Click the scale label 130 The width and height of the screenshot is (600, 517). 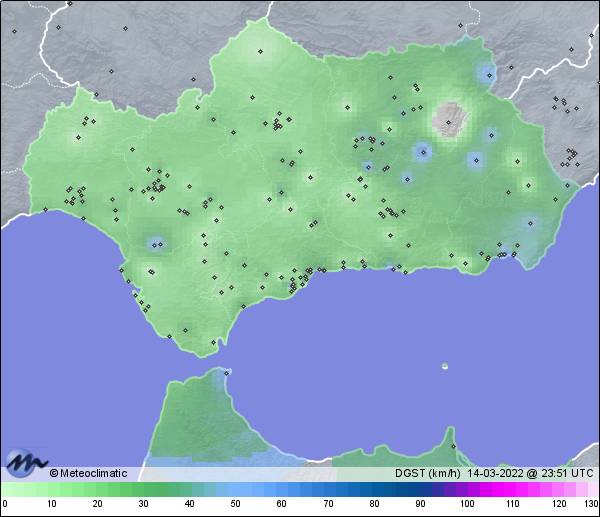click(592, 504)
